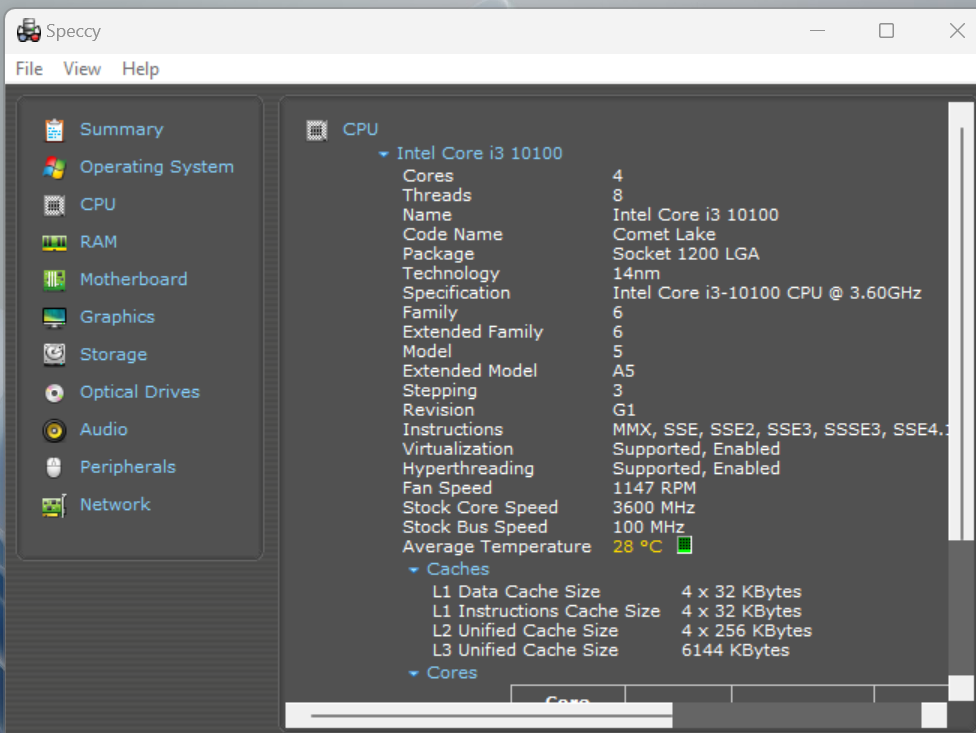This screenshot has height=733, width=976.
Task: Click the Speccy app icon in title bar
Action: click(29, 30)
